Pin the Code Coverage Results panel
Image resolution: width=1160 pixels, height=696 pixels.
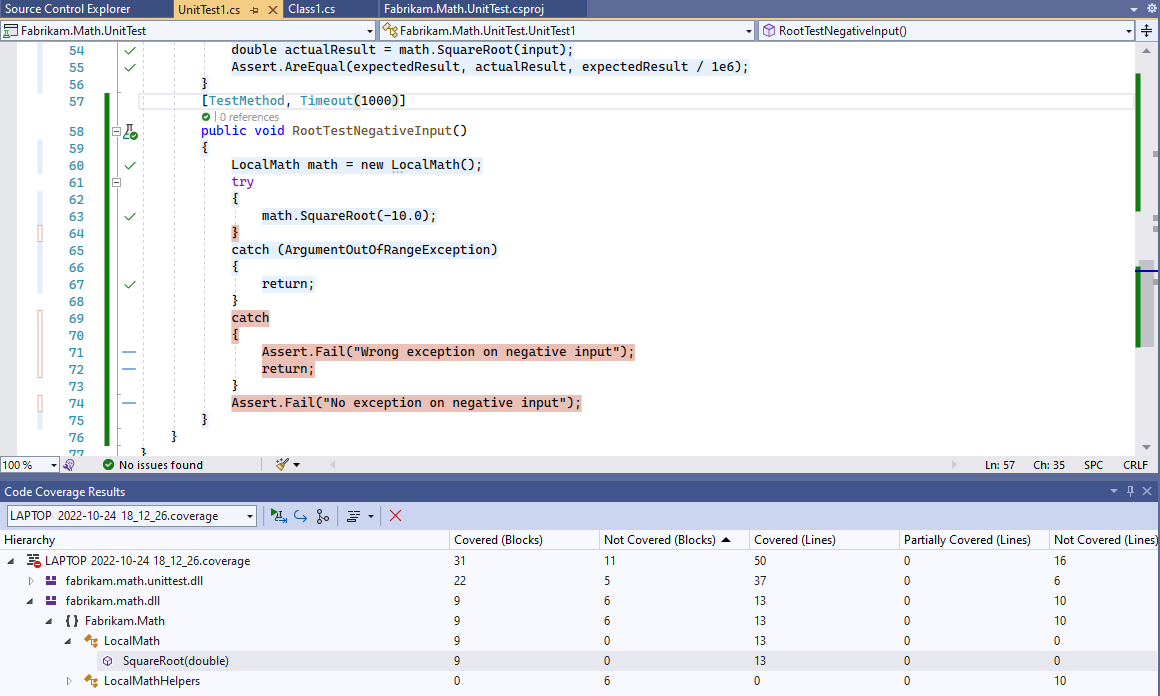pyautogui.click(x=1129, y=491)
